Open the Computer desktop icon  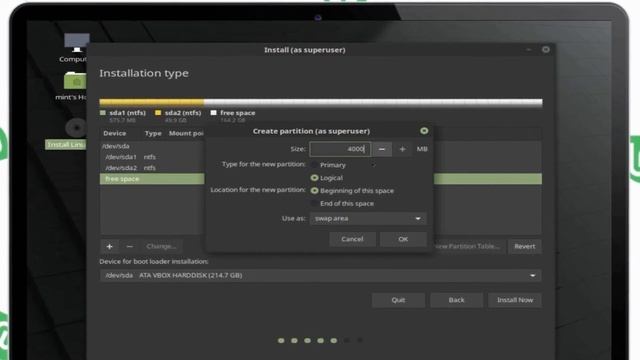pos(76,43)
